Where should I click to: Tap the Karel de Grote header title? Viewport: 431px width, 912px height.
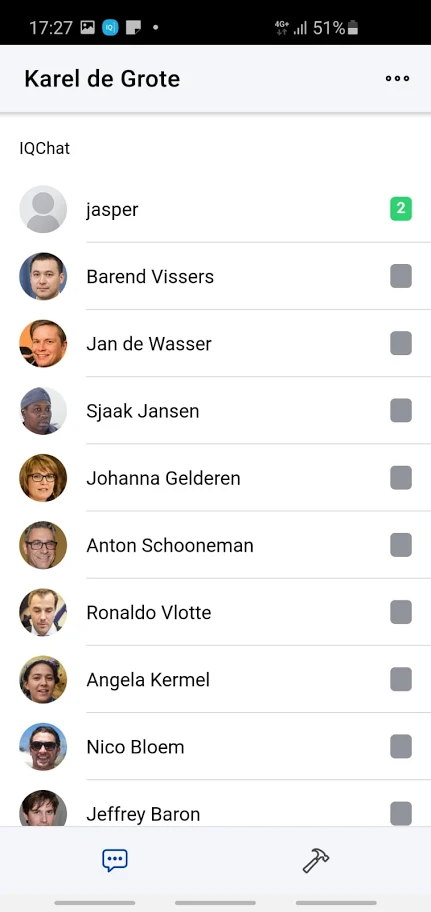(102, 79)
